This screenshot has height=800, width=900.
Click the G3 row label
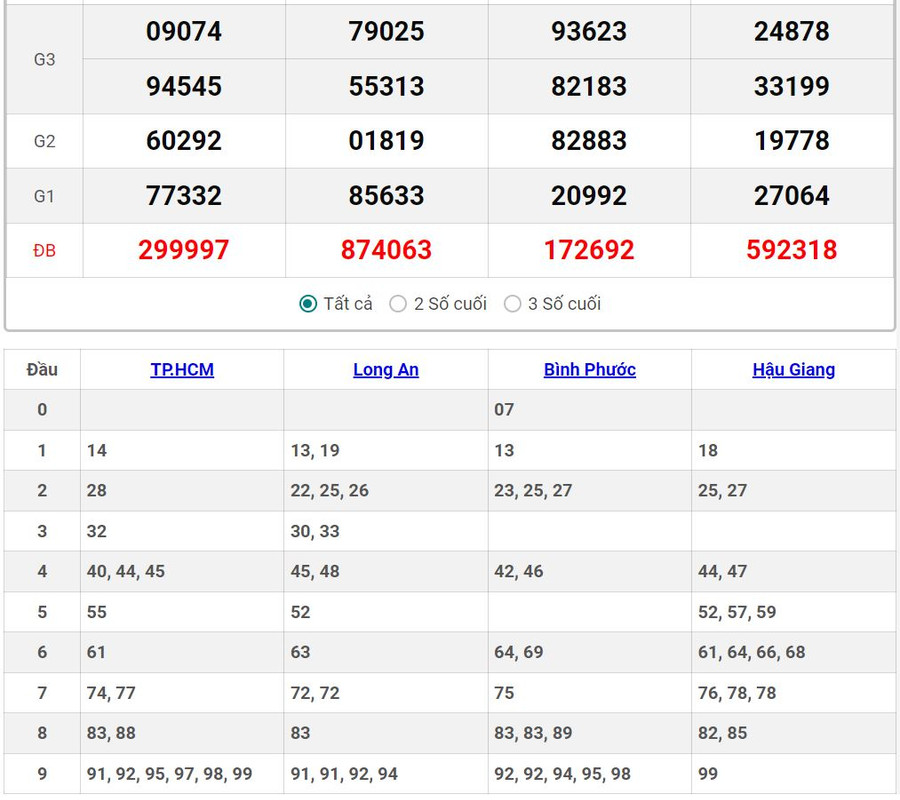click(44, 59)
